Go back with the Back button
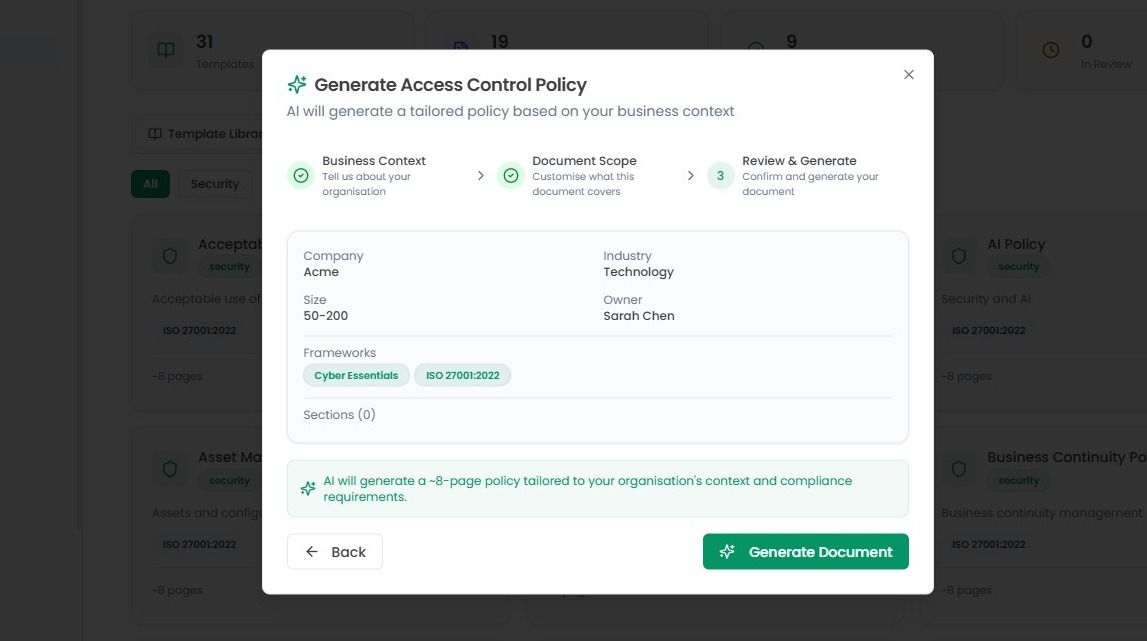The width and height of the screenshot is (1147, 641). tap(335, 552)
